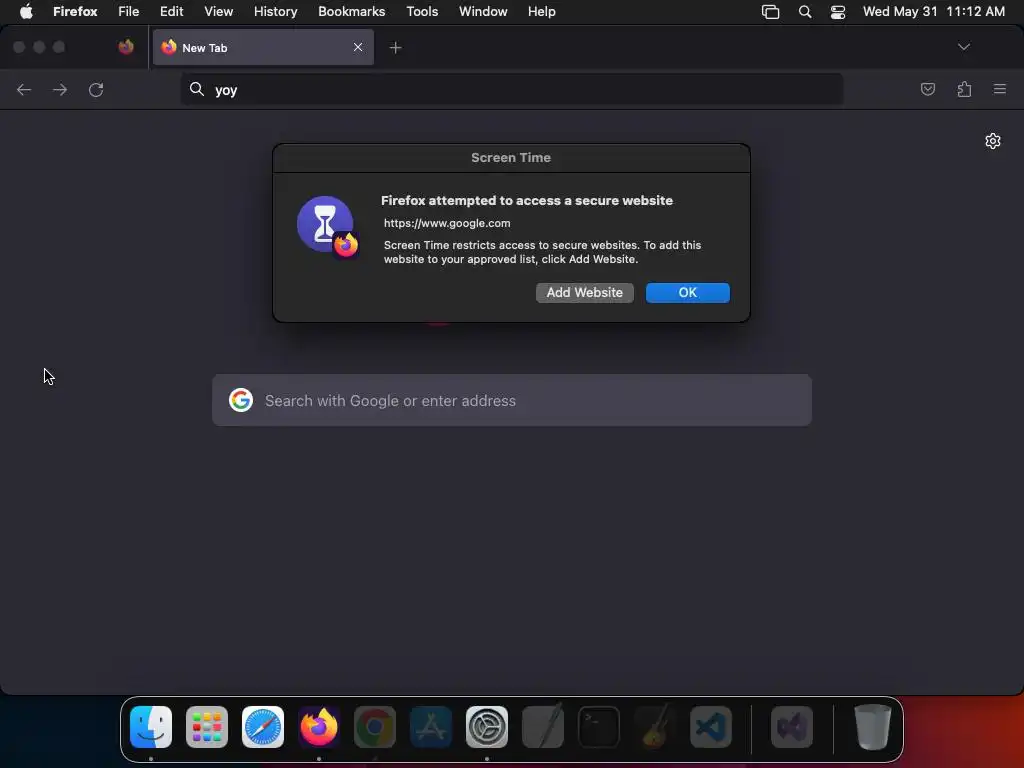Open Script Editor from the Dock
The width and height of the screenshot is (1024, 768).
pos(543,727)
